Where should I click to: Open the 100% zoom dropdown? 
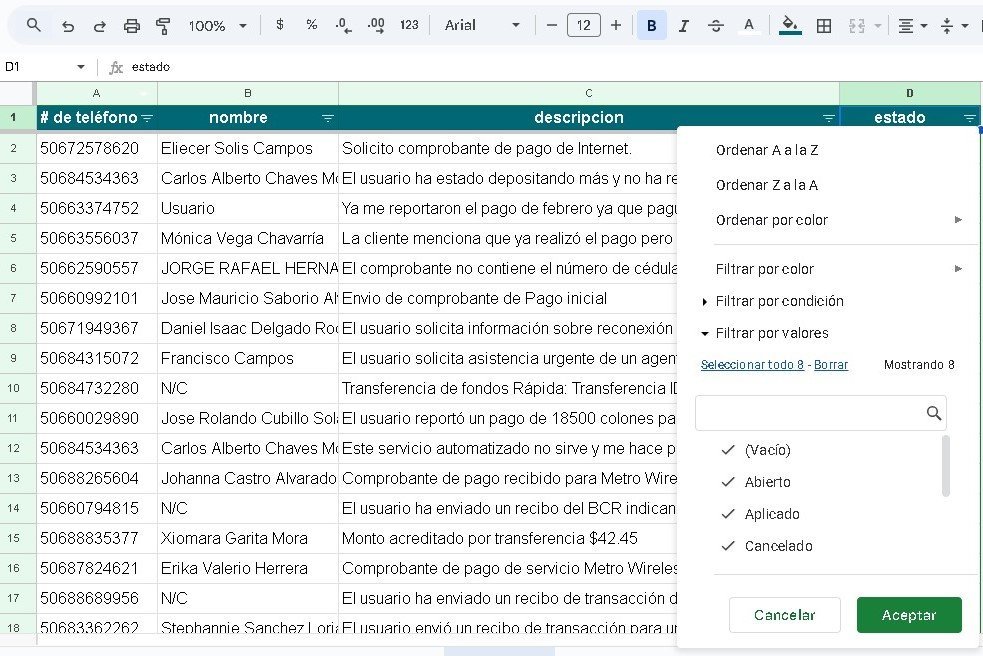[x=217, y=26]
